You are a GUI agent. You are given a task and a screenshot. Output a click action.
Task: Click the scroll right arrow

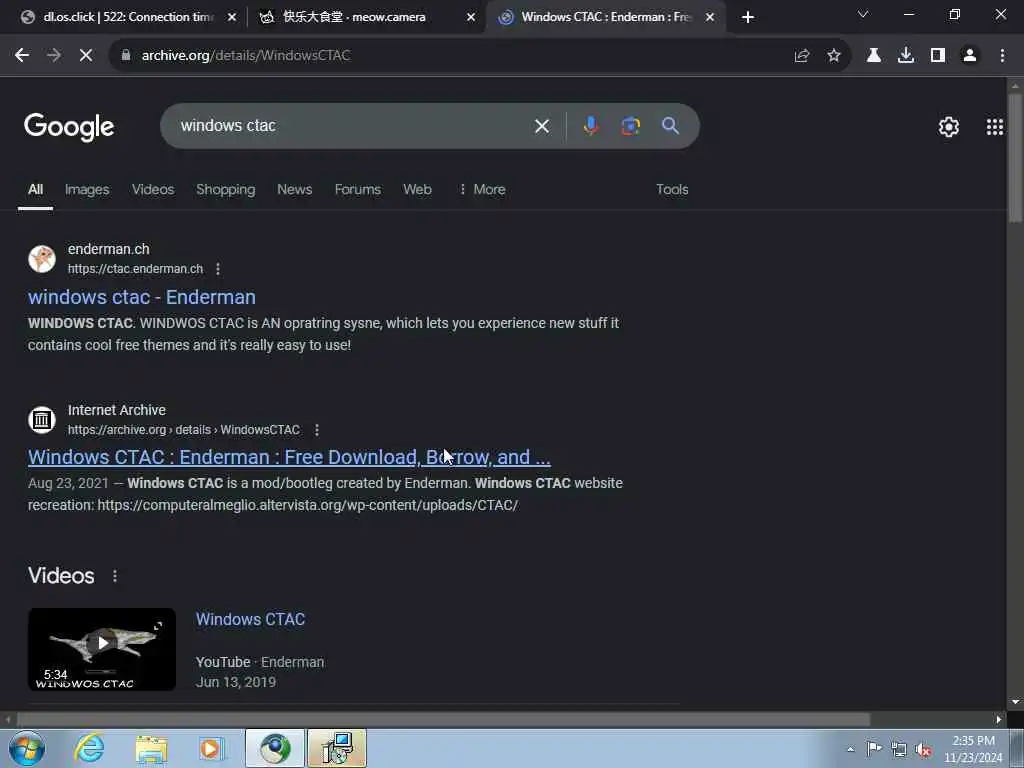click(x=999, y=720)
